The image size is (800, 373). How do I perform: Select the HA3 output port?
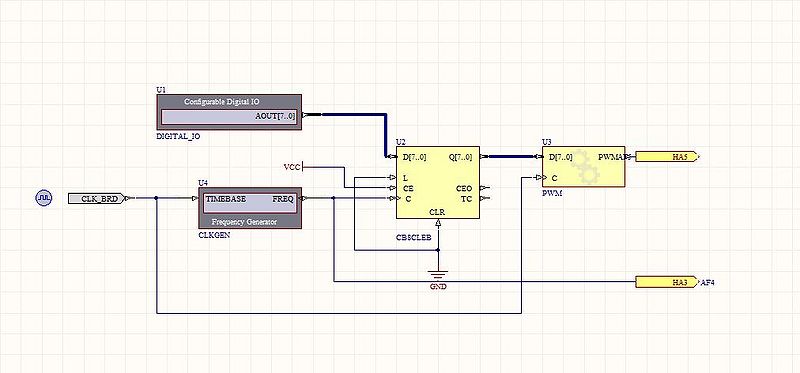coord(666,282)
